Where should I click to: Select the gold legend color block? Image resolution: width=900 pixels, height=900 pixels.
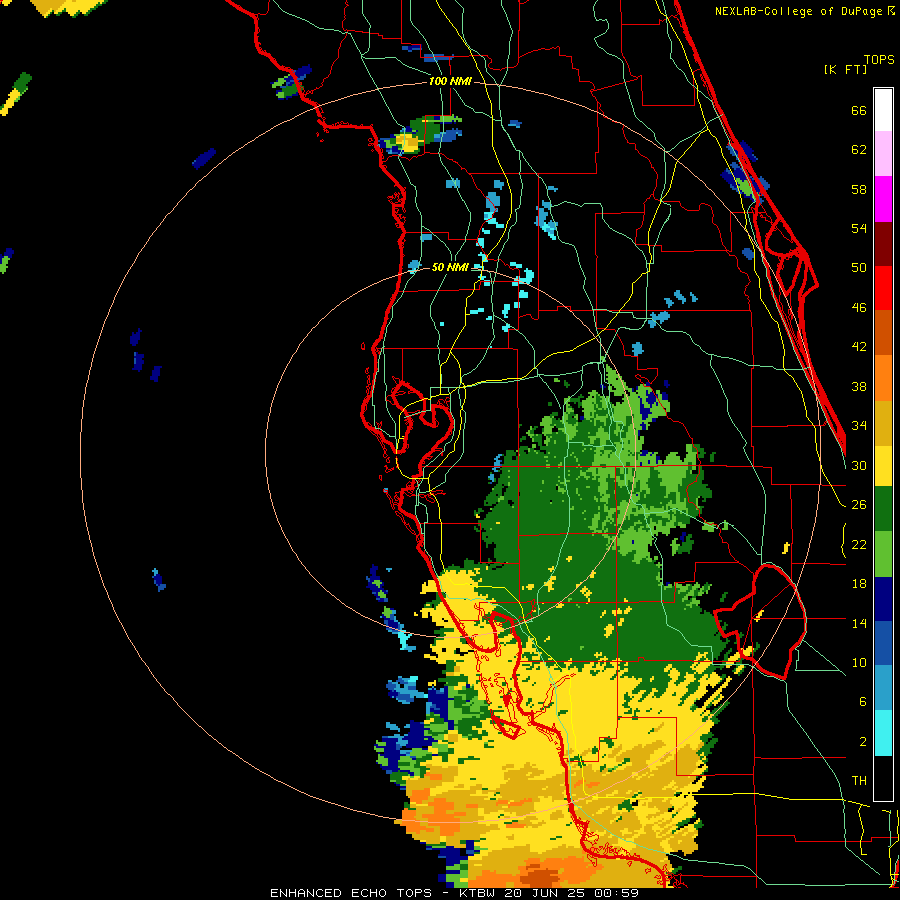(x=883, y=423)
